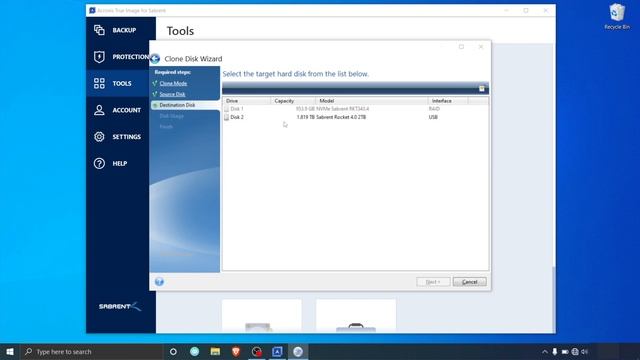Open the Protection section shield icon
This screenshot has height=360, width=640.
point(99,57)
